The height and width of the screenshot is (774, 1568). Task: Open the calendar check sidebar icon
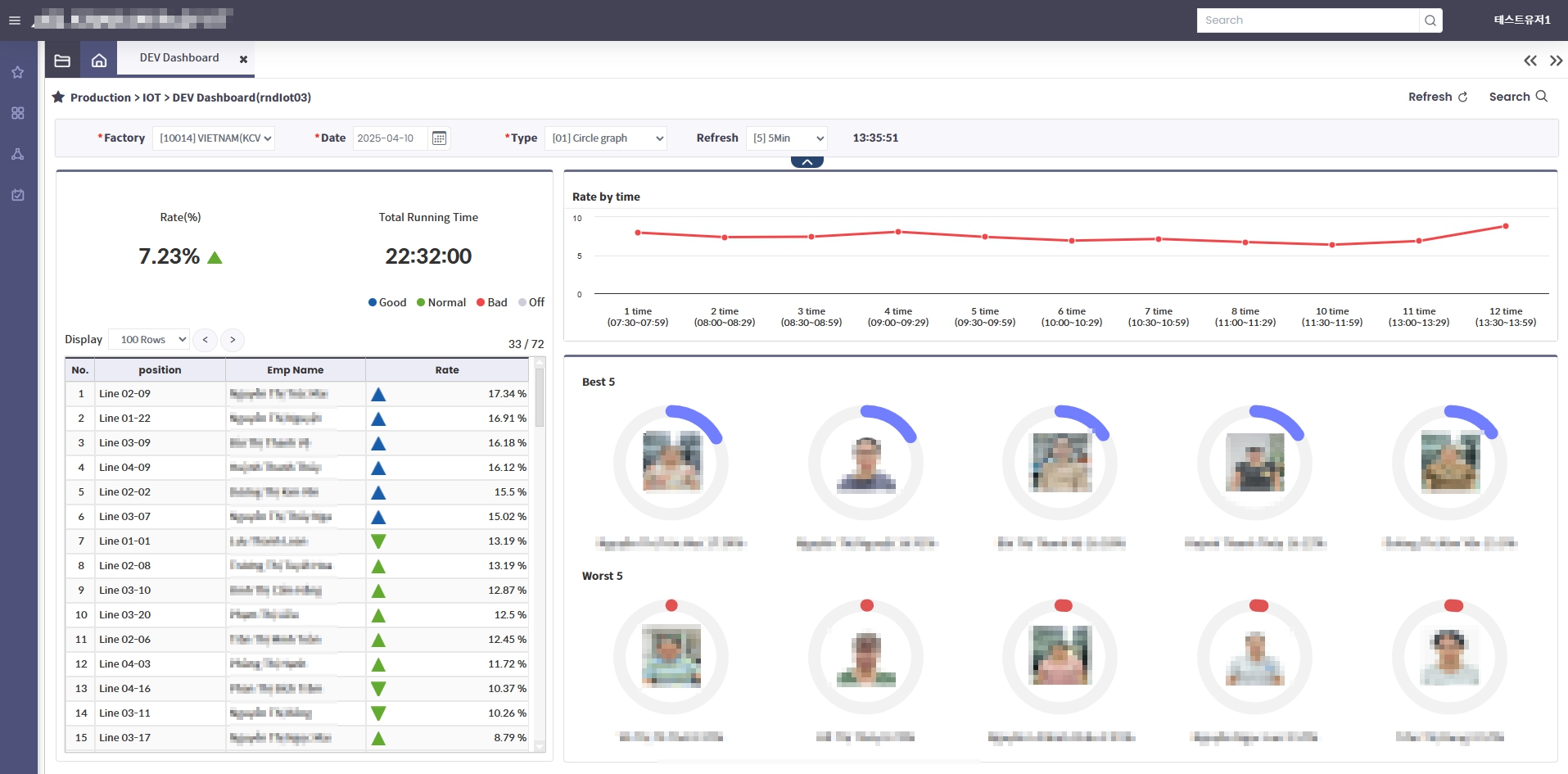(x=17, y=195)
